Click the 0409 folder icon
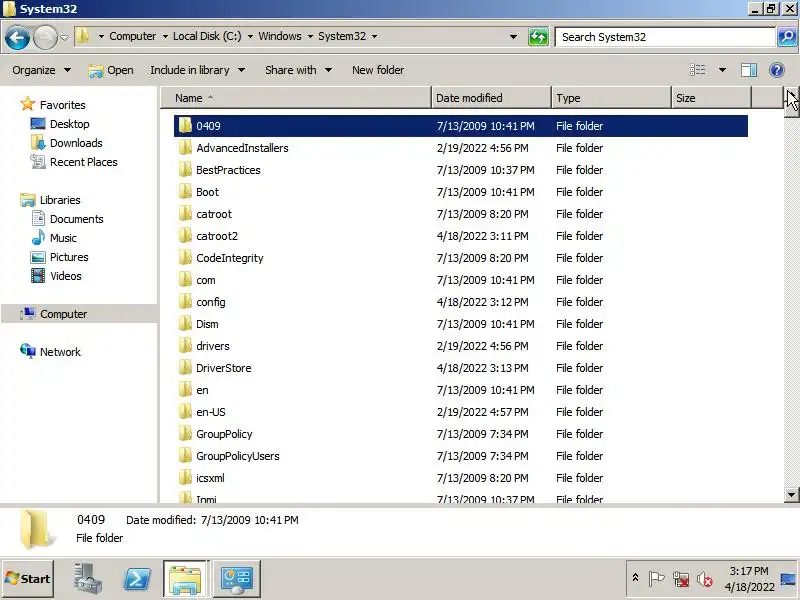The height and width of the screenshot is (600, 800). pos(185,126)
